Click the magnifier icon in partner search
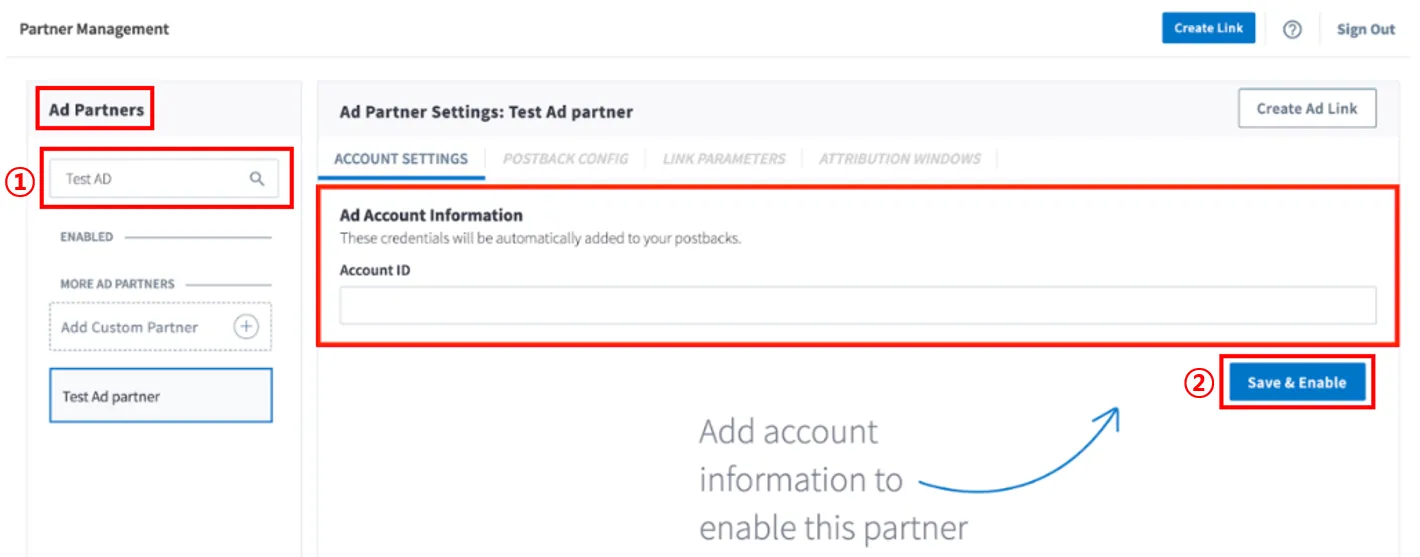This screenshot has height=557, width=1420. 257,178
